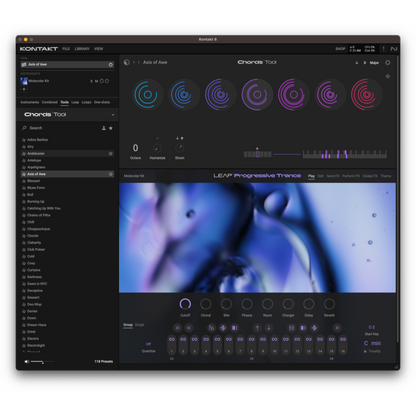Click the circular icon in Axis of Awe tool slot

111,65
